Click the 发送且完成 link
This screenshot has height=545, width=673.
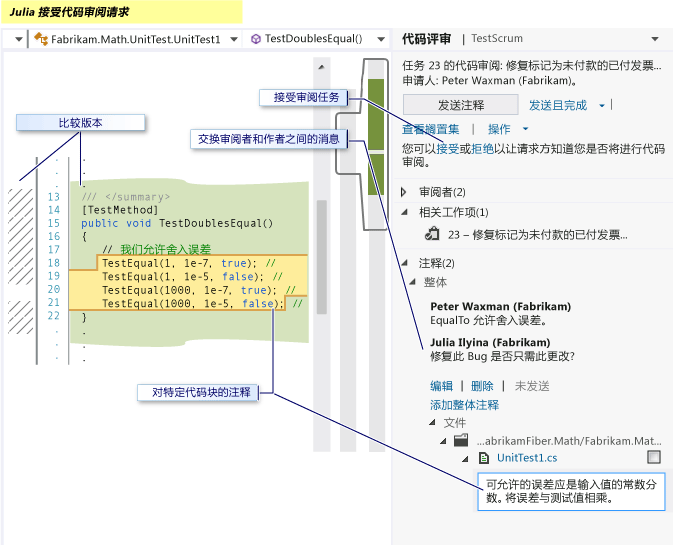click(558, 105)
